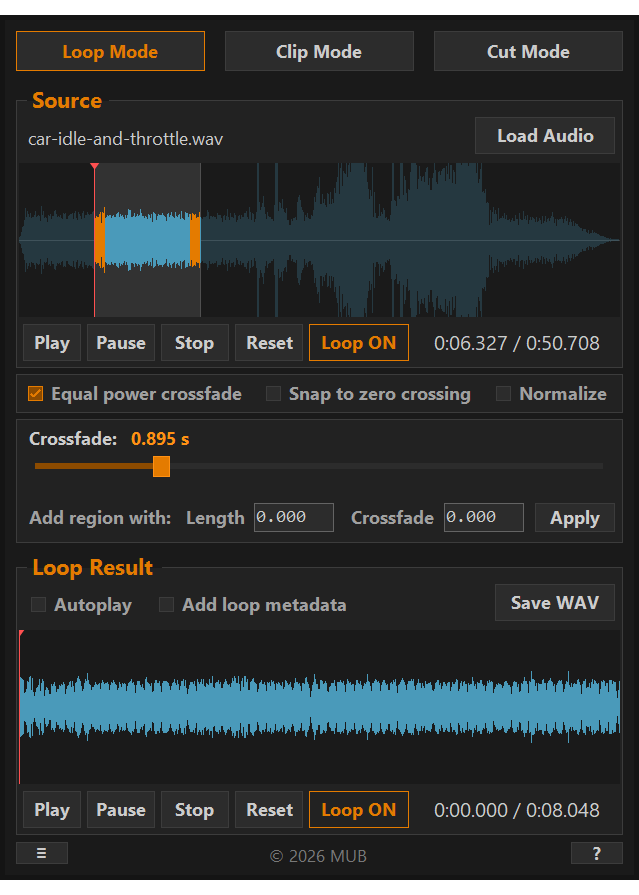Pause the Loop Result playback
This screenshot has height=895, width=639.
(x=121, y=809)
